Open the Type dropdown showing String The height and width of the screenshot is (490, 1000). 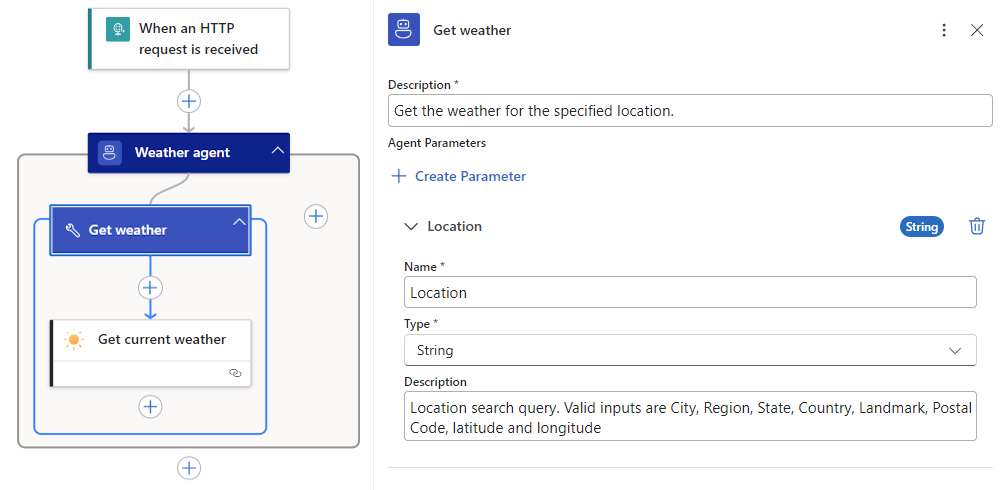[689, 350]
